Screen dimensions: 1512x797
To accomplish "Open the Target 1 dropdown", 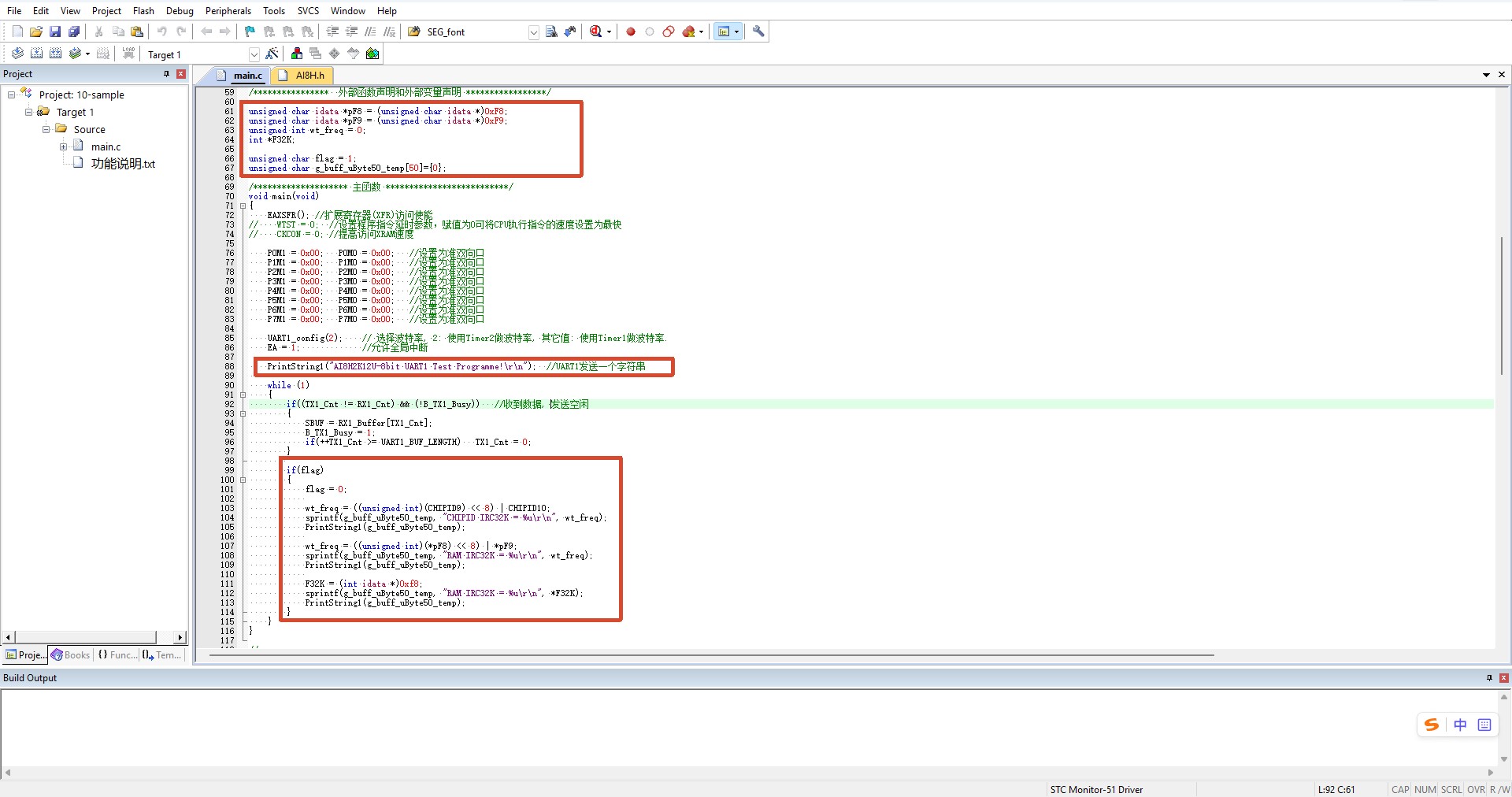I will (254, 54).
